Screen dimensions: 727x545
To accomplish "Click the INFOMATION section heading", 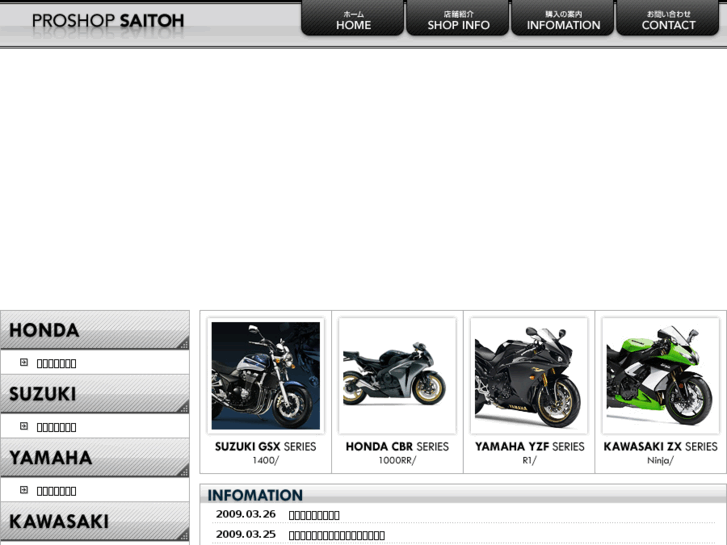I will point(255,495).
